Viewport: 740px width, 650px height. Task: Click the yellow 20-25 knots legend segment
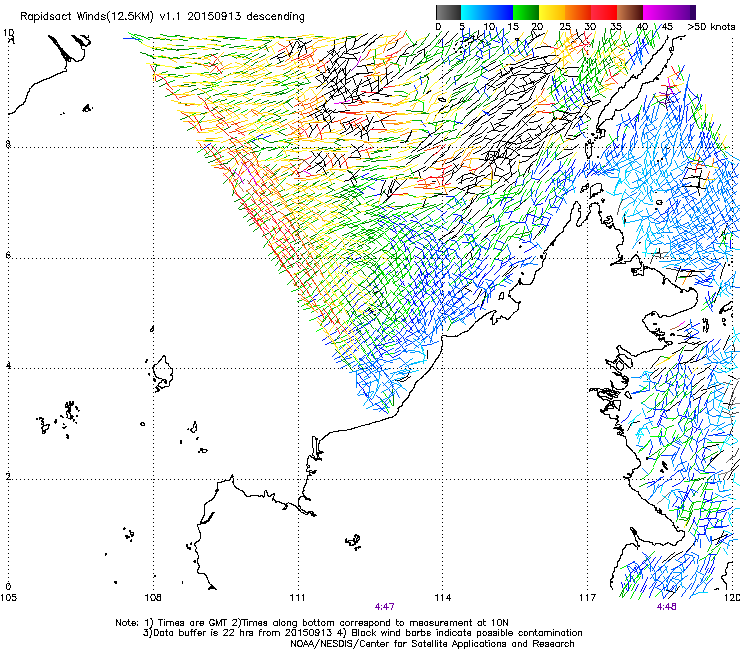[x=552, y=12]
